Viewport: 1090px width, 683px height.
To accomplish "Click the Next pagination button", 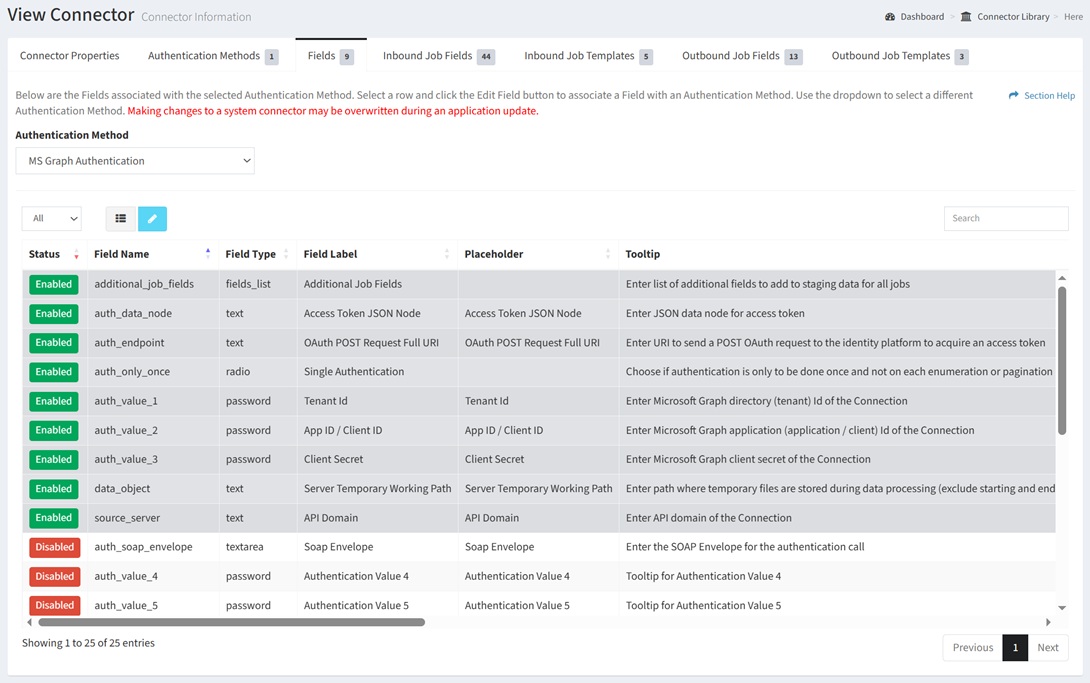I will point(1047,647).
